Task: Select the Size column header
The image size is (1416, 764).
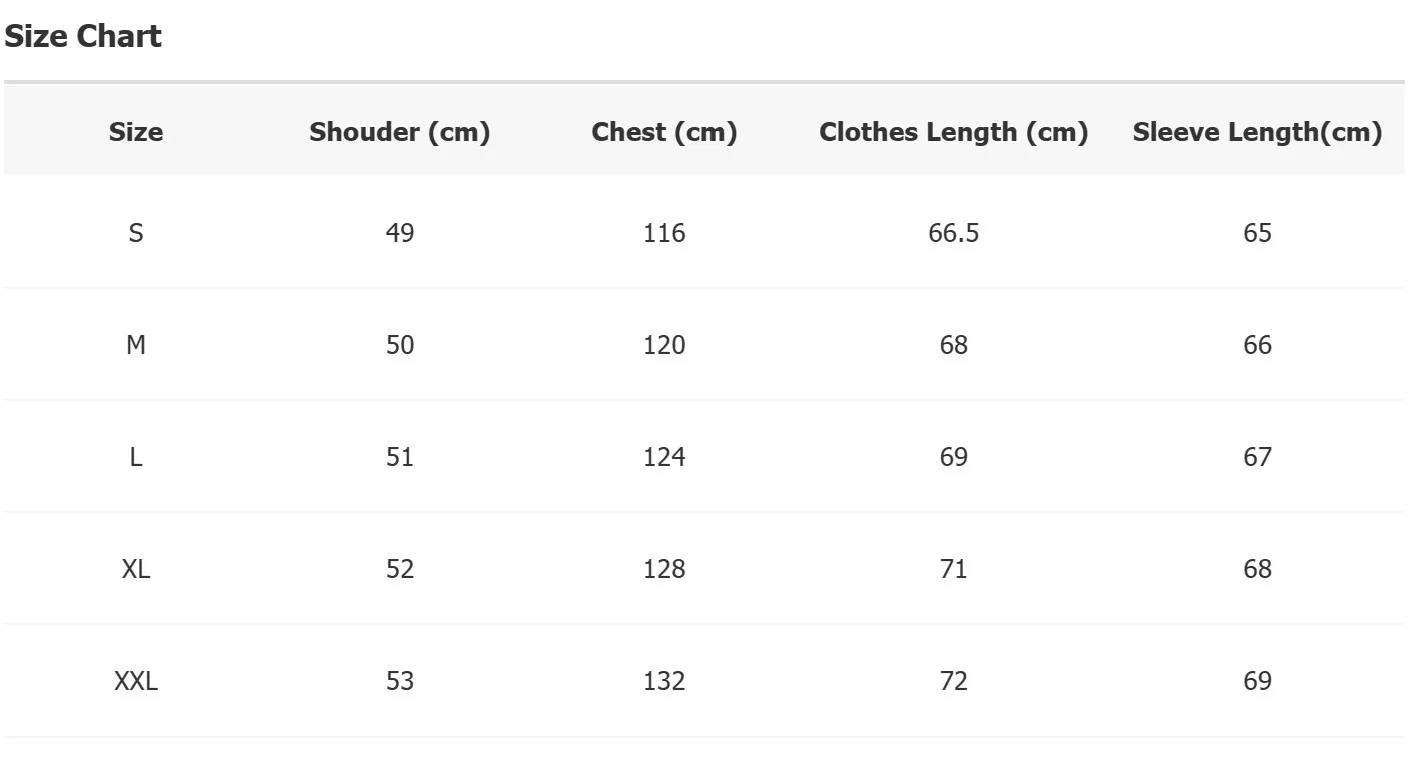Action: [x=136, y=132]
